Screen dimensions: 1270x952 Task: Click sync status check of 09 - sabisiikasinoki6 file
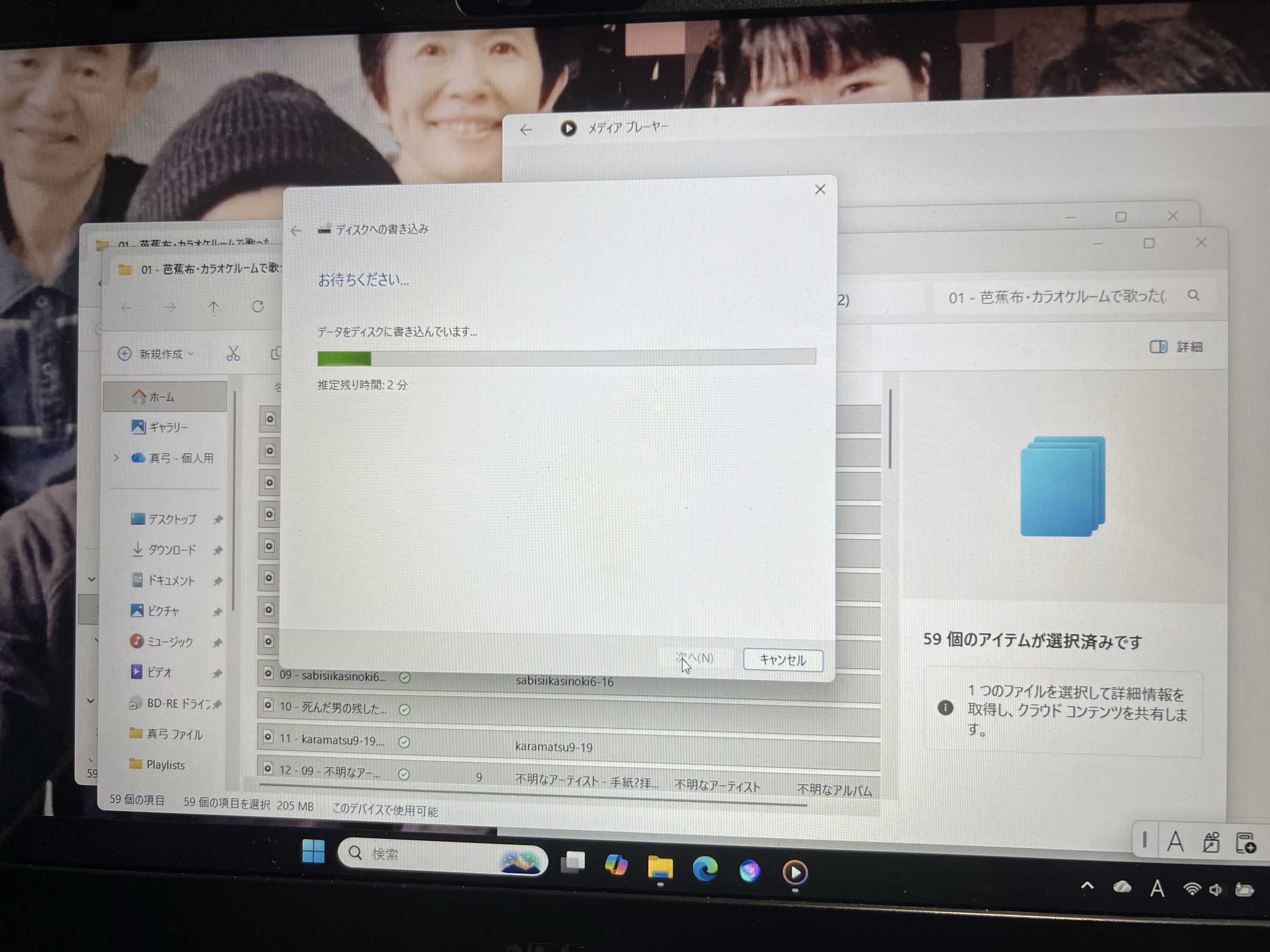pyautogui.click(x=405, y=678)
